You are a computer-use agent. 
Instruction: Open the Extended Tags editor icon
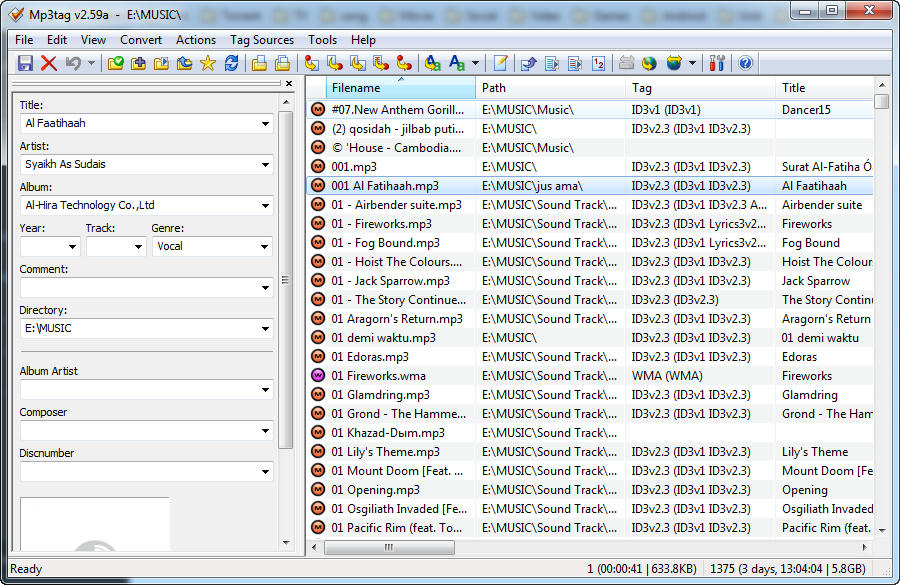click(501, 63)
